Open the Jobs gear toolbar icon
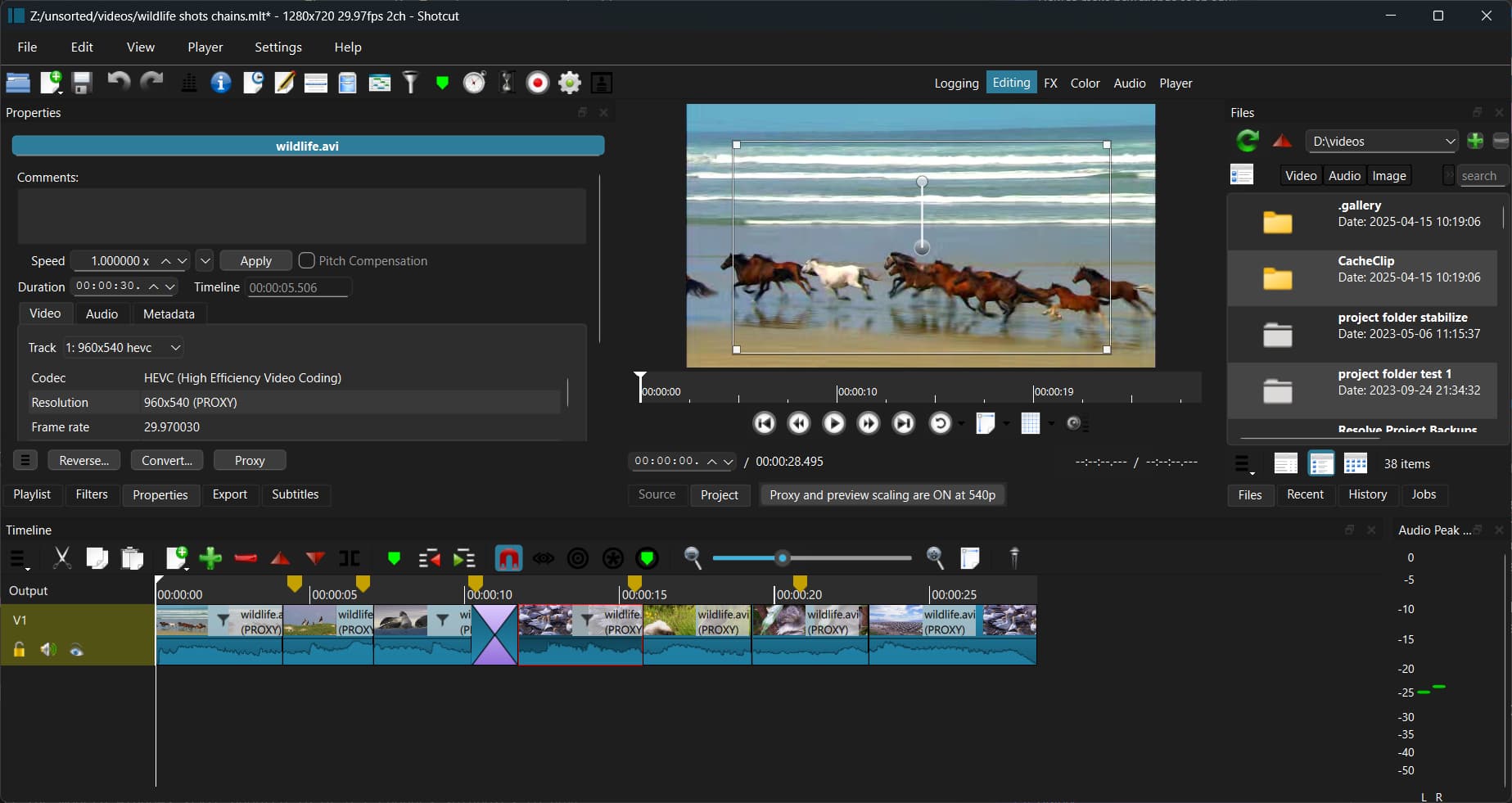This screenshot has height=803, width=1512. click(570, 83)
